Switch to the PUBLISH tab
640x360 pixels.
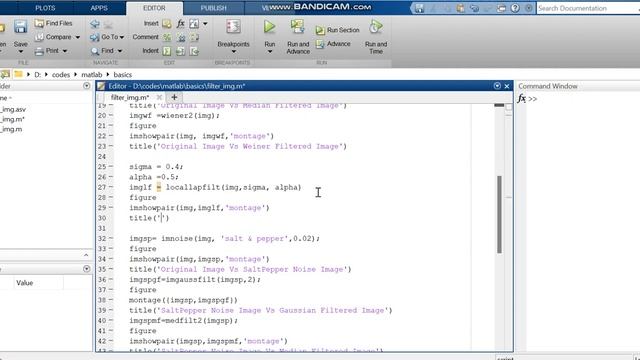click(213, 8)
